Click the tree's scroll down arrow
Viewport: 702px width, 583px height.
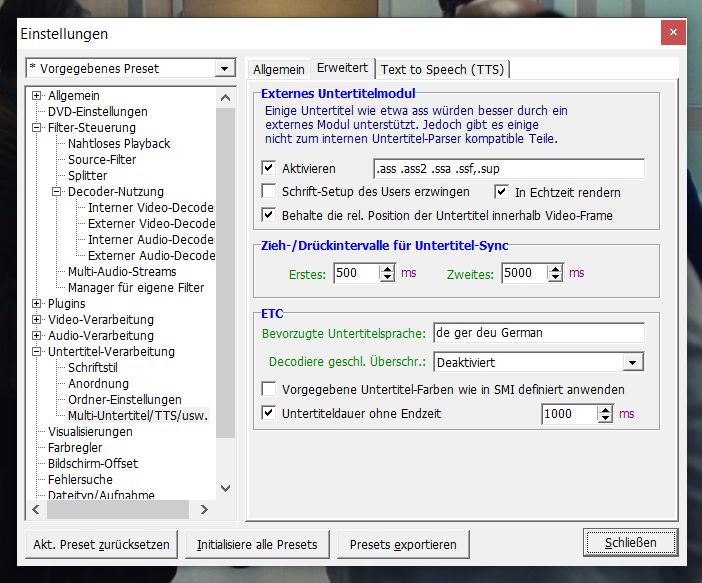226,488
